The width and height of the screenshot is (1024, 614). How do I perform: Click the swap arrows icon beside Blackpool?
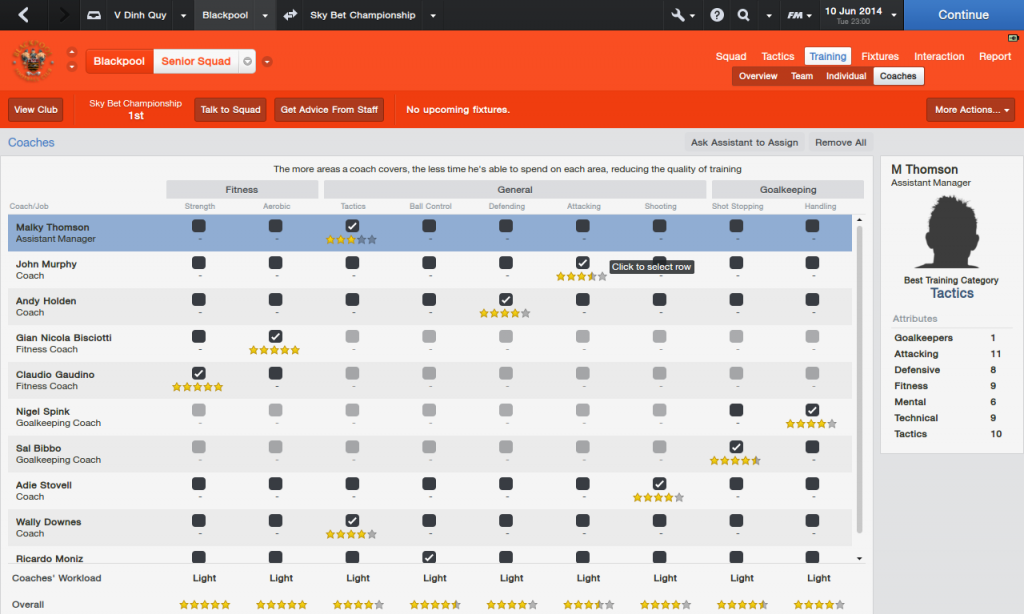(290, 14)
